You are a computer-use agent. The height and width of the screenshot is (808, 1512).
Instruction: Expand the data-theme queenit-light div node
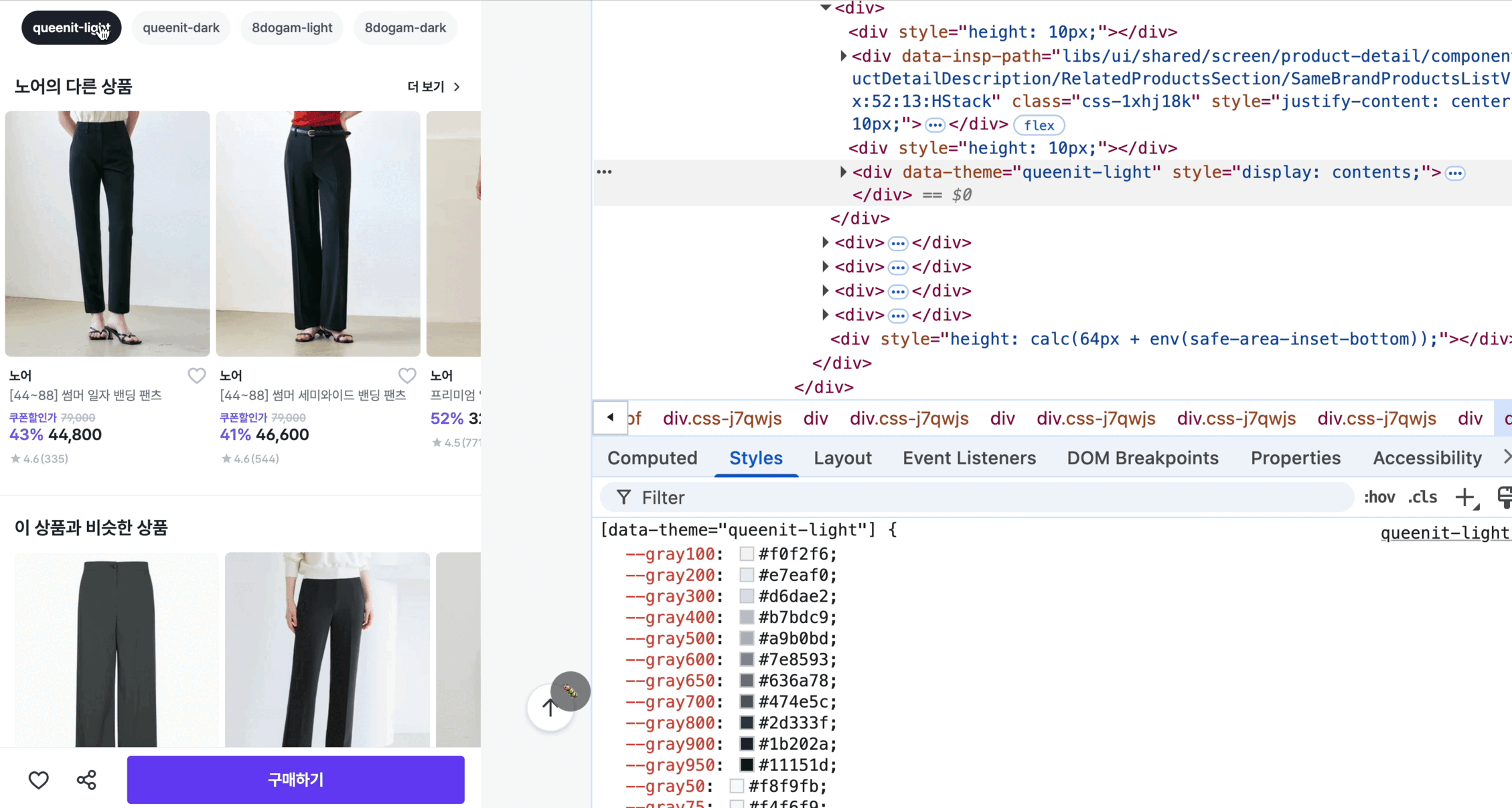pyautogui.click(x=843, y=172)
